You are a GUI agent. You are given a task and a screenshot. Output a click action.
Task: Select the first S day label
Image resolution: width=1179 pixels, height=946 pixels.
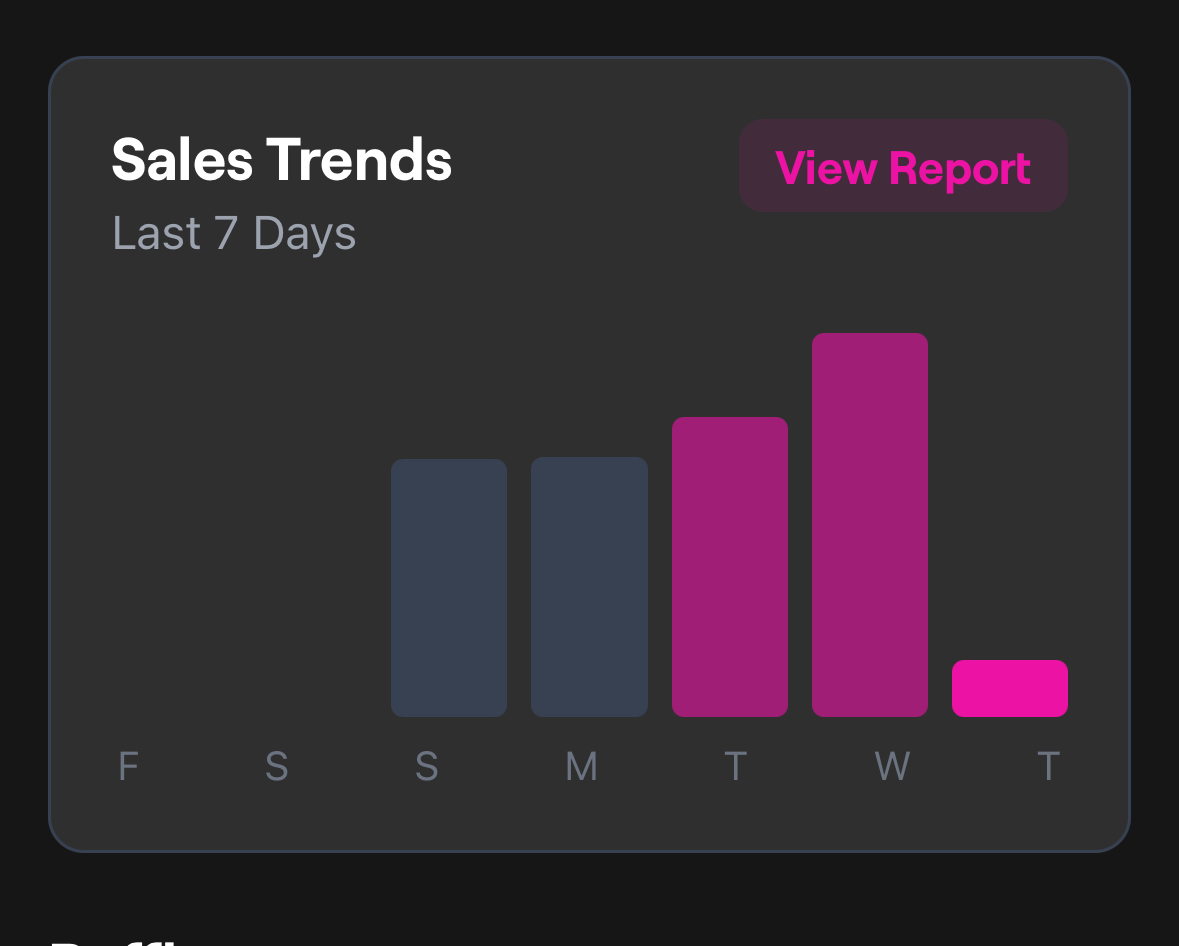click(x=277, y=767)
